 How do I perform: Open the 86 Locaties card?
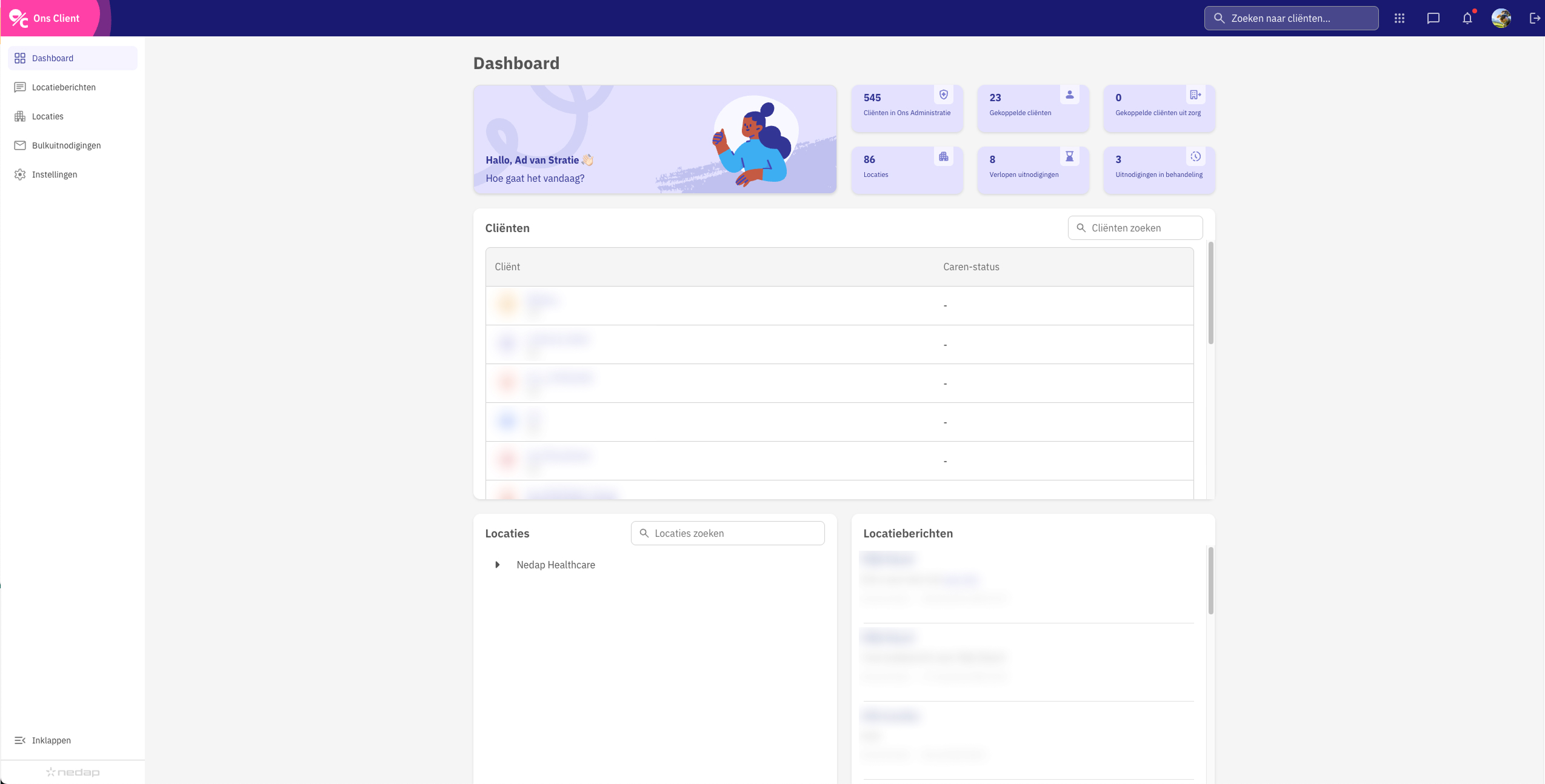(907, 170)
